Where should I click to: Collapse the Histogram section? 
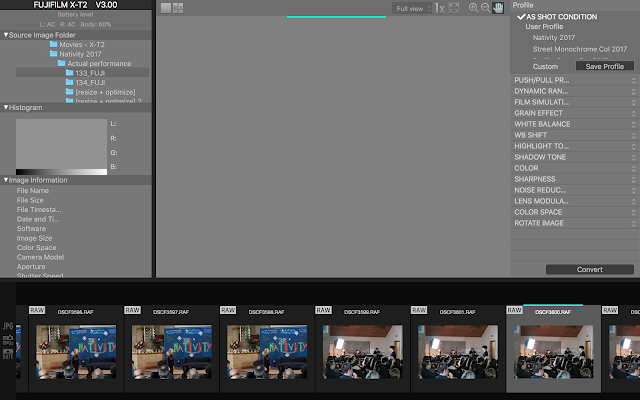[x=6, y=107]
